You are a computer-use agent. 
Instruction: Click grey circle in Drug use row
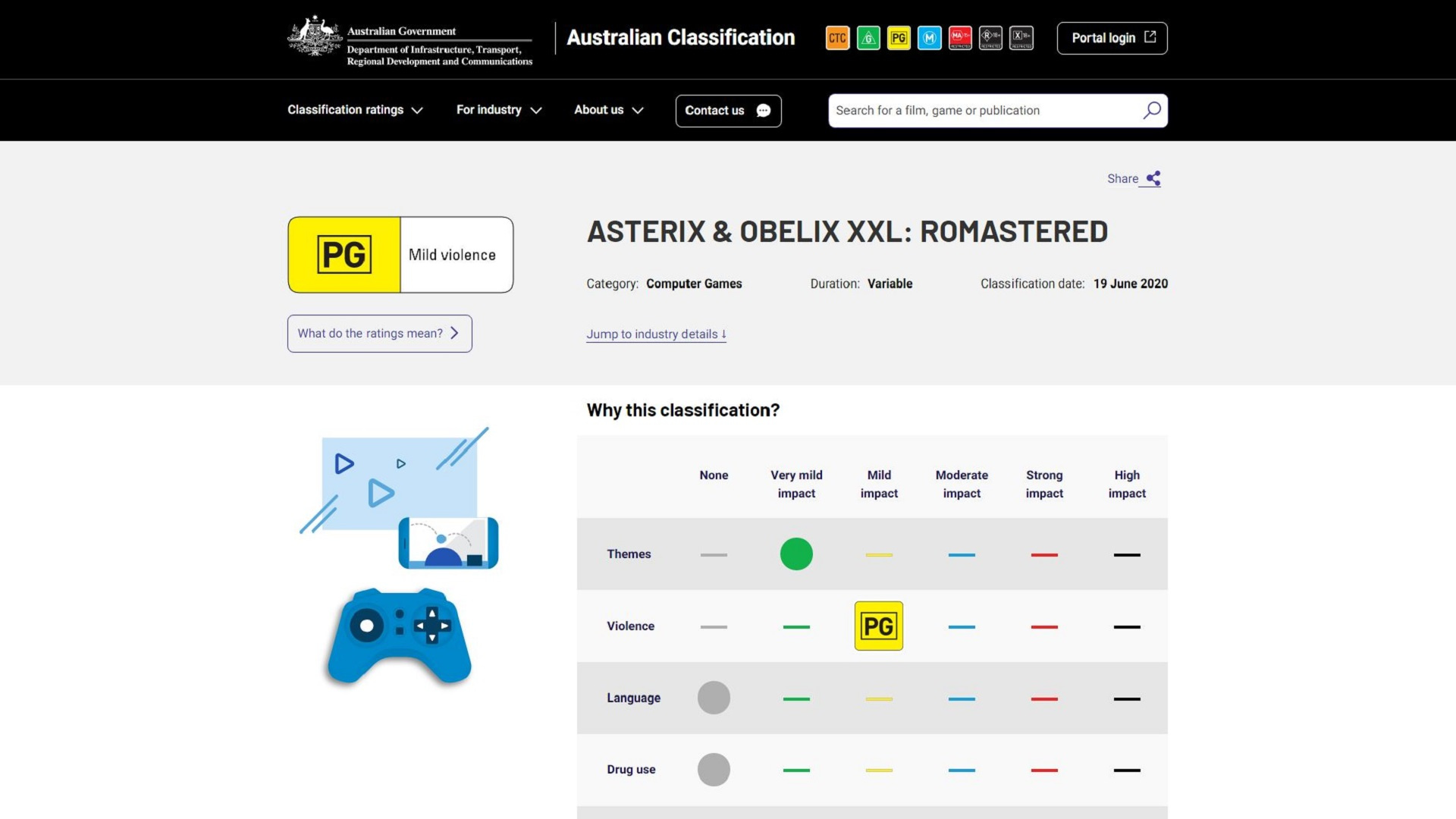(714, 770)
